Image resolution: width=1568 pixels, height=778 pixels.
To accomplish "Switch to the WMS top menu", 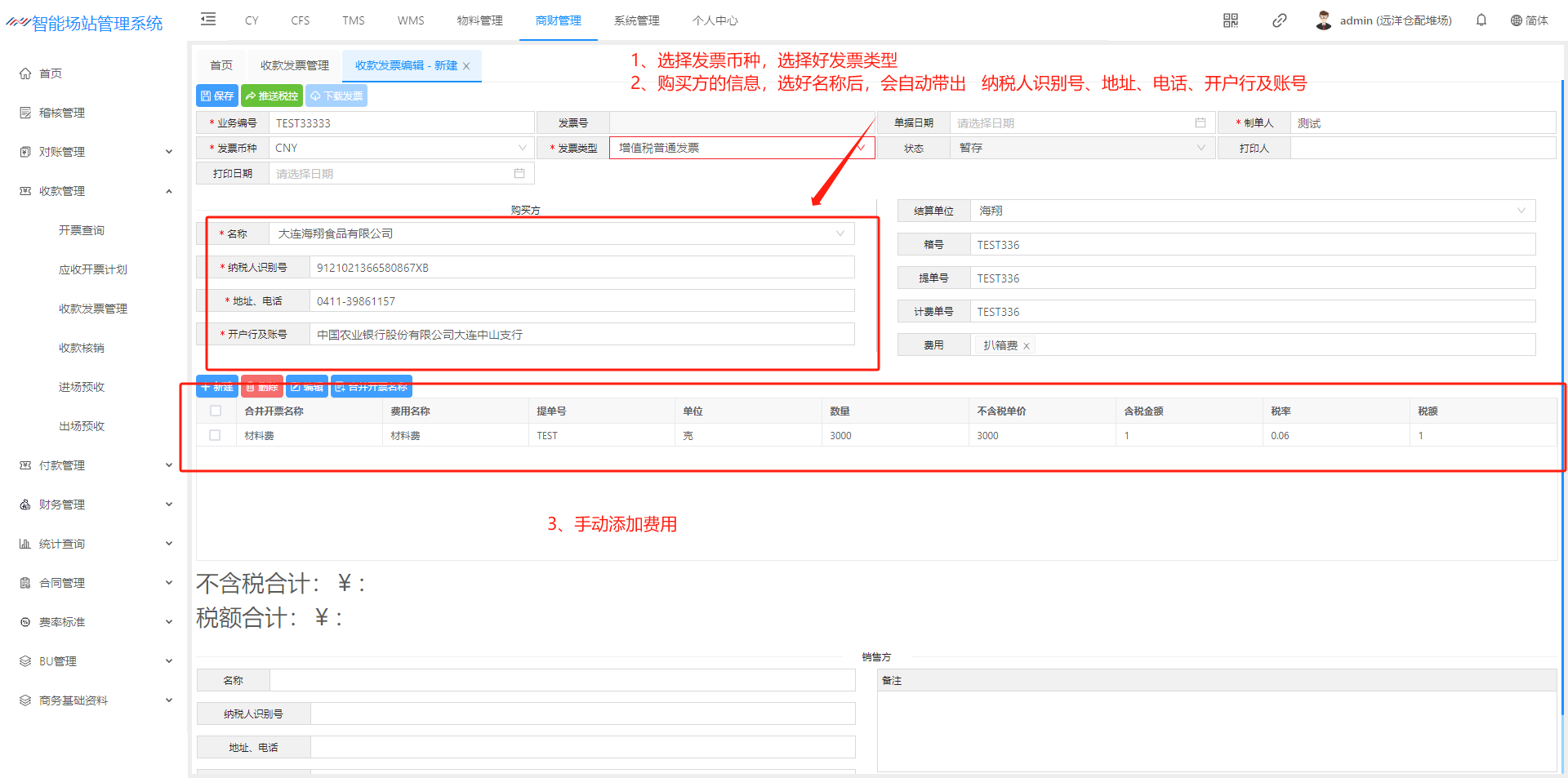I will point(411,20).
